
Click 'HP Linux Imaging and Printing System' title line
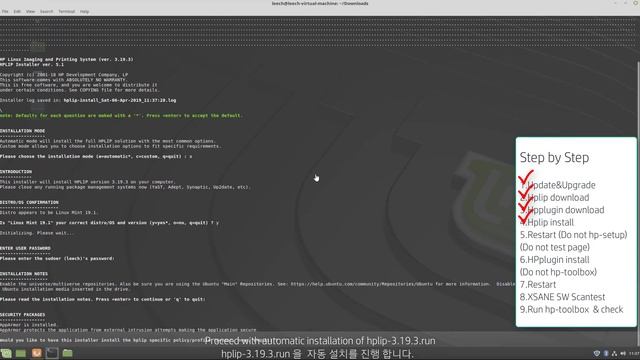[x=67, y=59]
